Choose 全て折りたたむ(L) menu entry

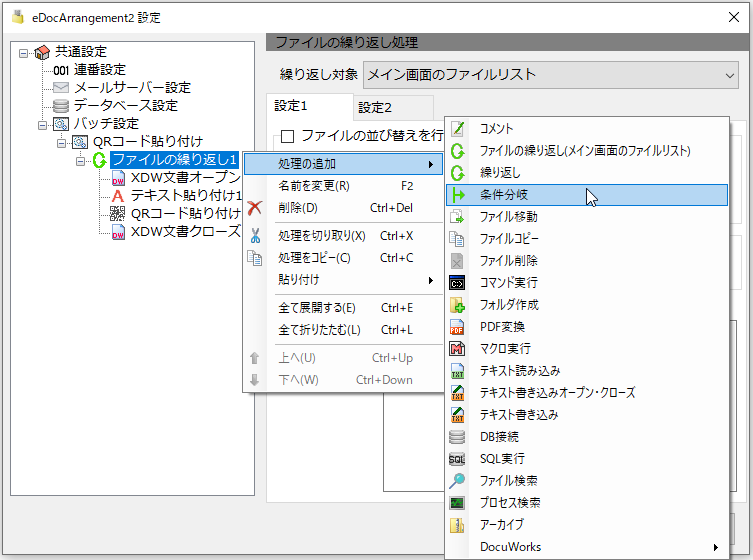point(344,330)
